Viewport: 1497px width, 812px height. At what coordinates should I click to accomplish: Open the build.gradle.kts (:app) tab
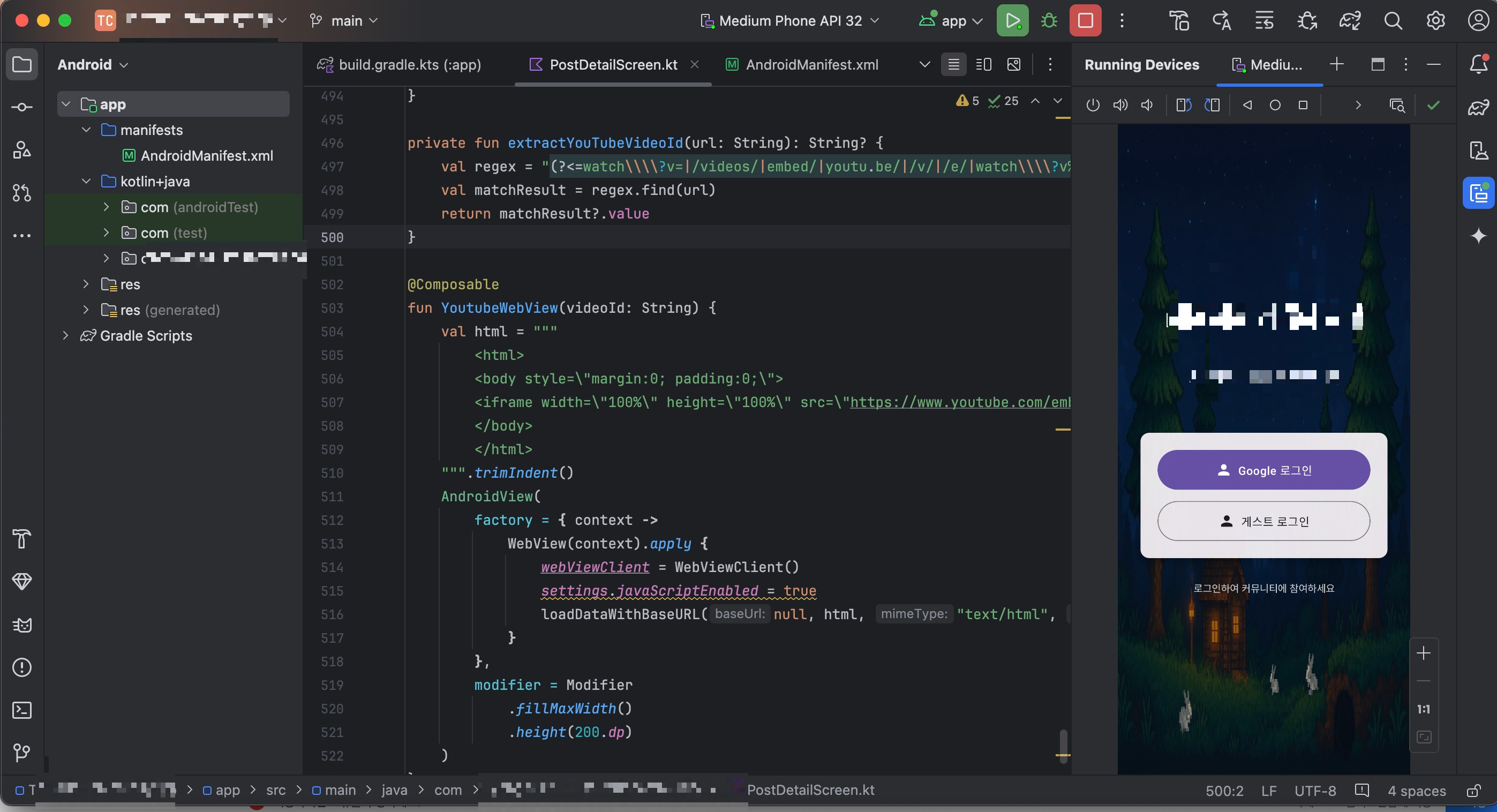click(x=401, y=64)
